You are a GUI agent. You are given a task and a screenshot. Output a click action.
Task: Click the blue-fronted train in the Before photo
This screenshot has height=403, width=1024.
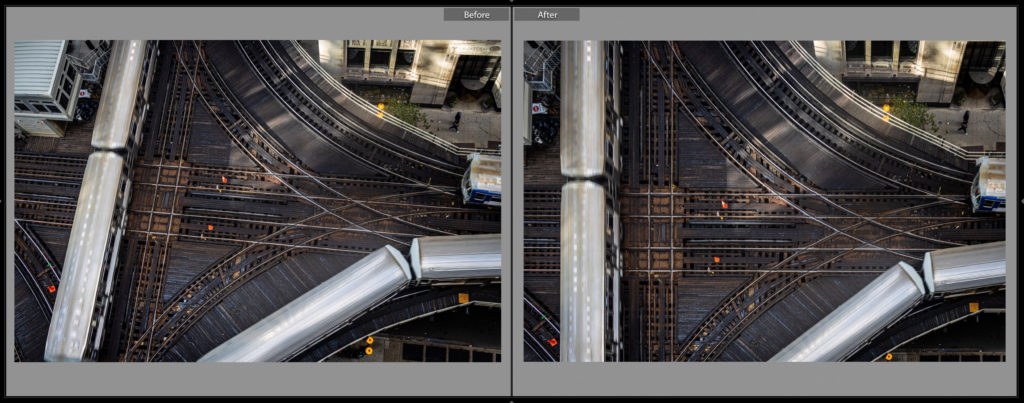coord(482,180)
